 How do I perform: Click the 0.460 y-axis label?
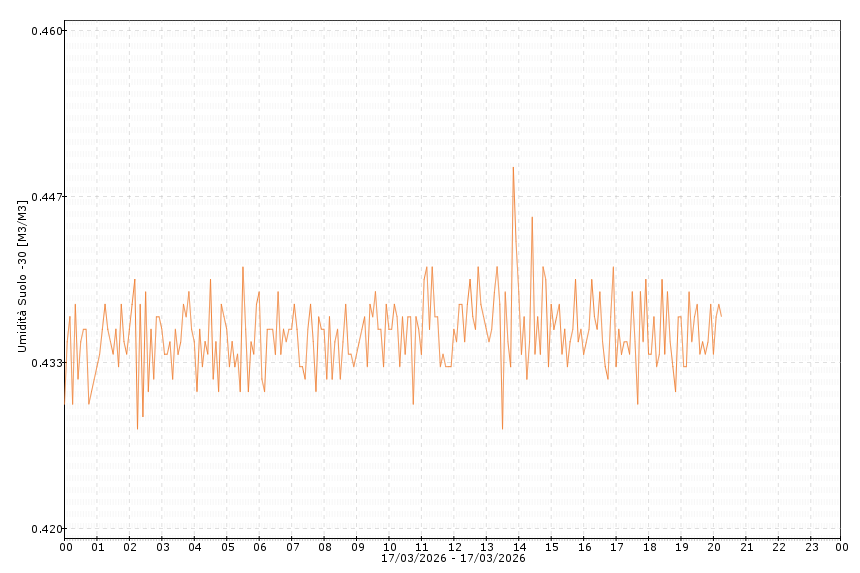pyautogui.click(x=45, y=31)
